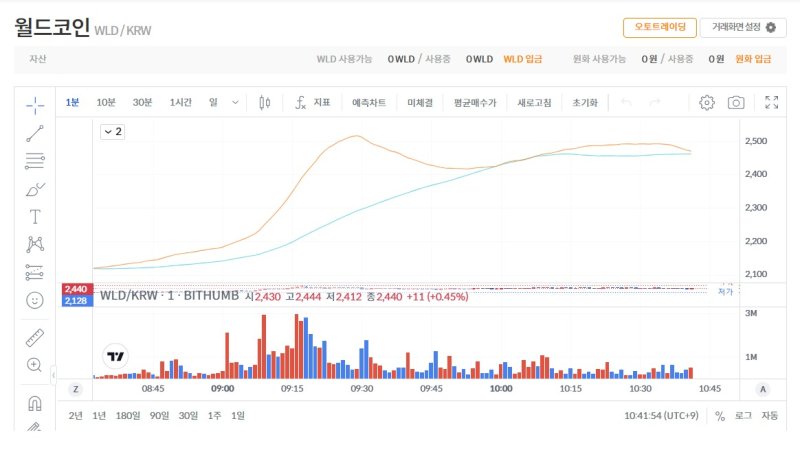
Task: Open chart settings gear icon
Action: coord(707,102)
